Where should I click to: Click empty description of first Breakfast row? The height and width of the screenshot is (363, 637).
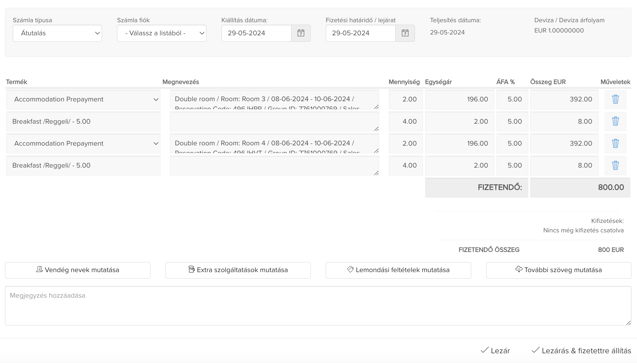click(x=275, y=121)
